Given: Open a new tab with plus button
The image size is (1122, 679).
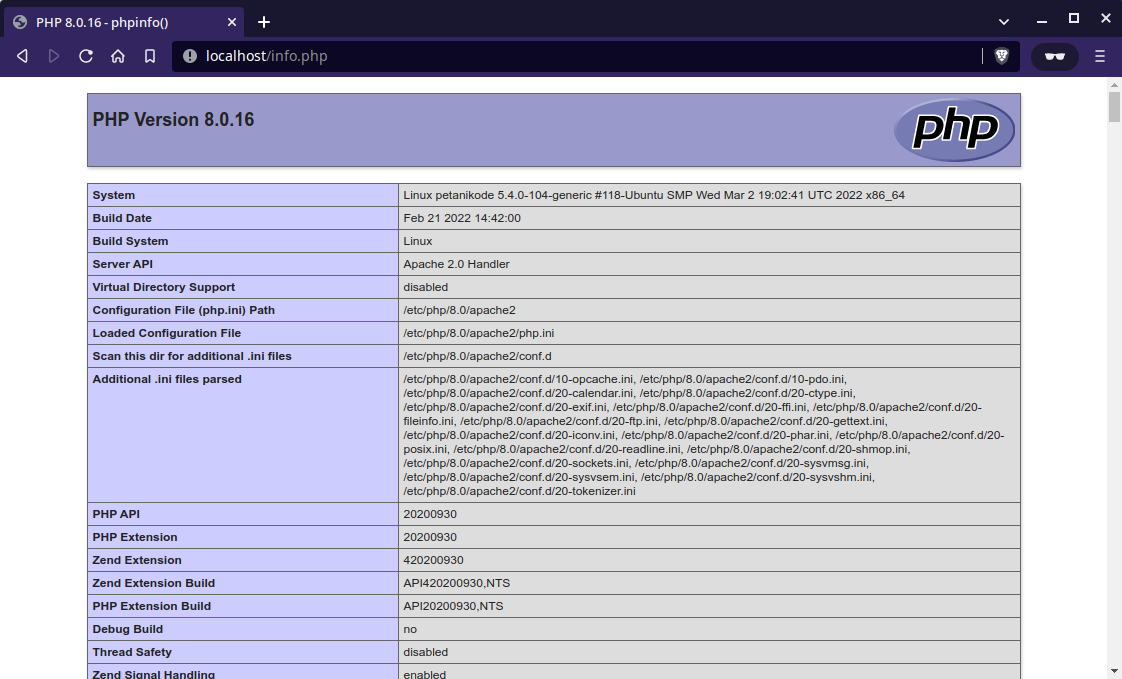Looking at the screenshot, I should coord(264,22).
